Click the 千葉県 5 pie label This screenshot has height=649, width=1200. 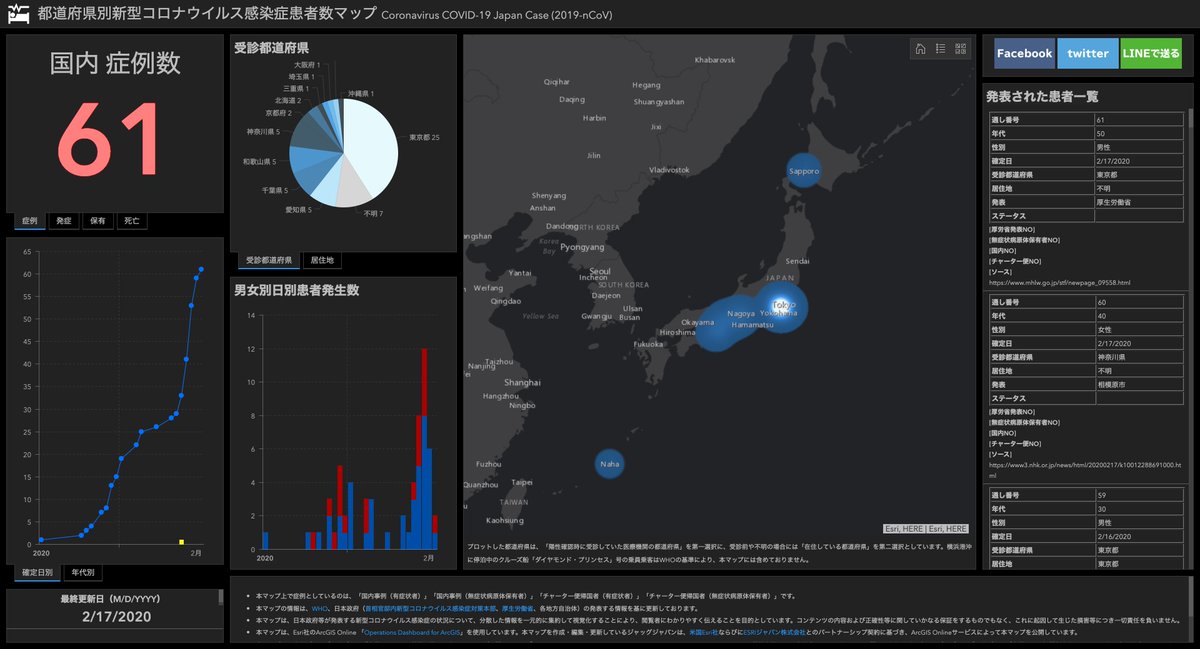click(275, 190)
